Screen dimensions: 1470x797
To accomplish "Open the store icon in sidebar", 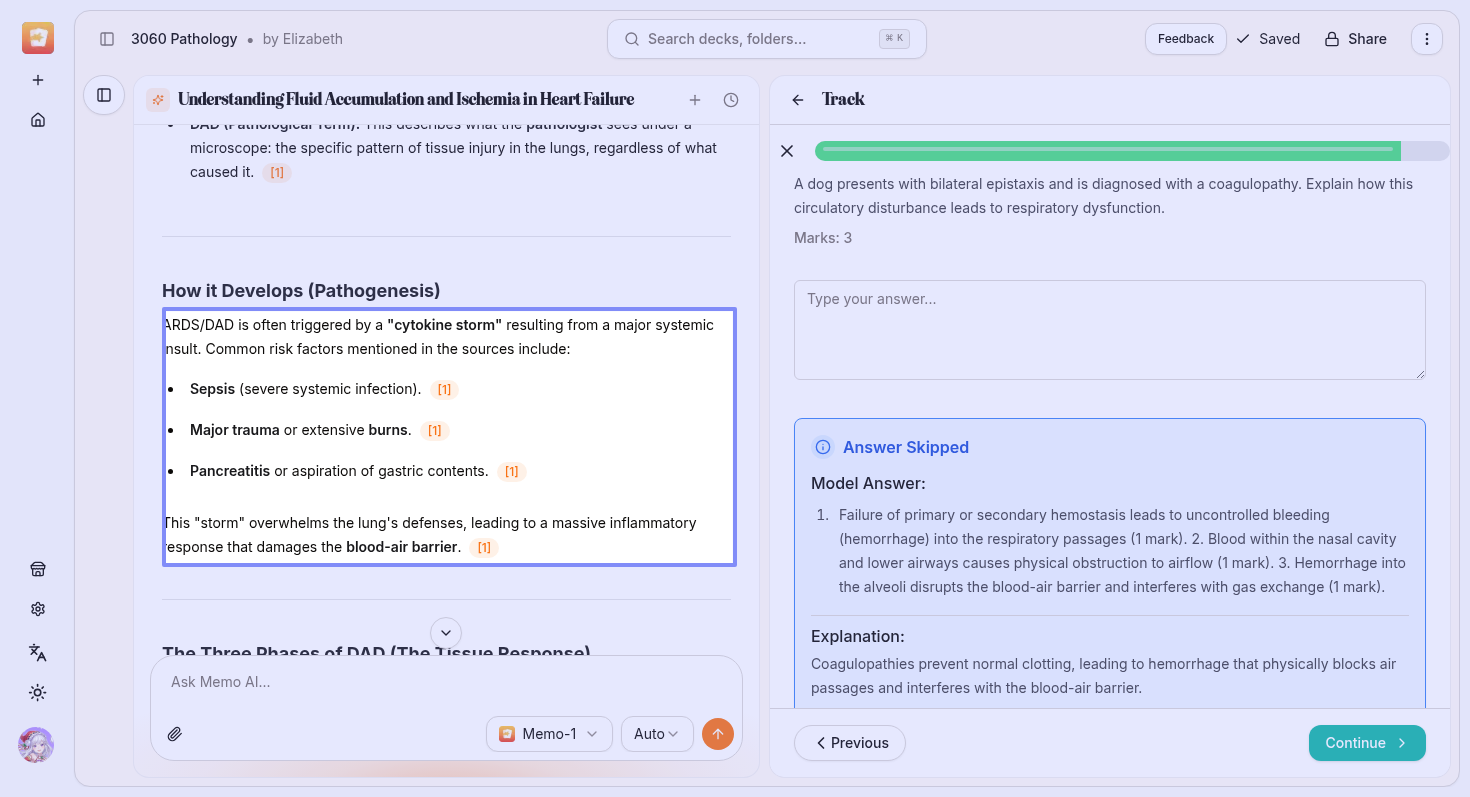I will pos(38,569).
